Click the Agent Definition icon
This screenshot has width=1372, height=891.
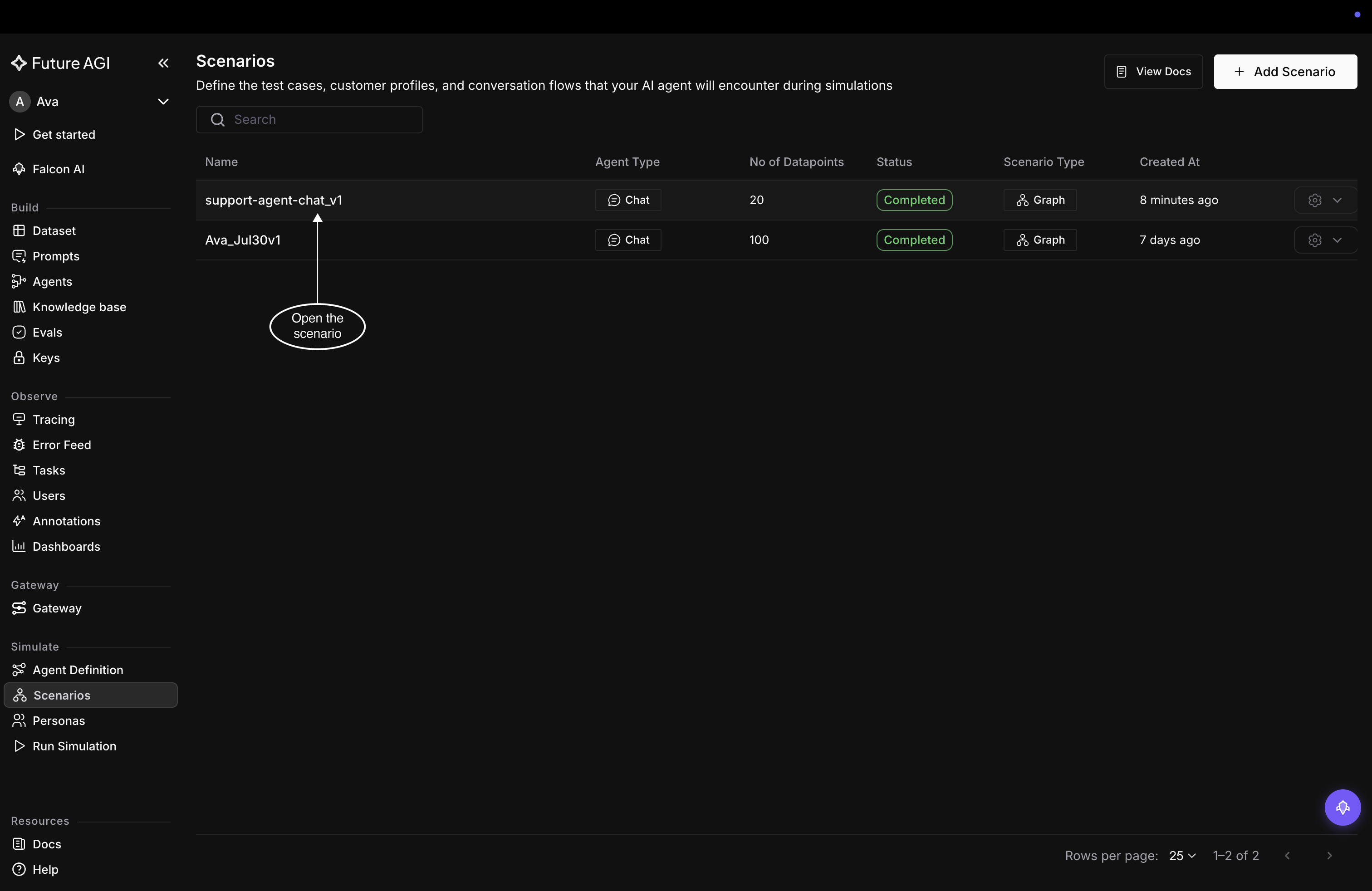tap(19, 669)
